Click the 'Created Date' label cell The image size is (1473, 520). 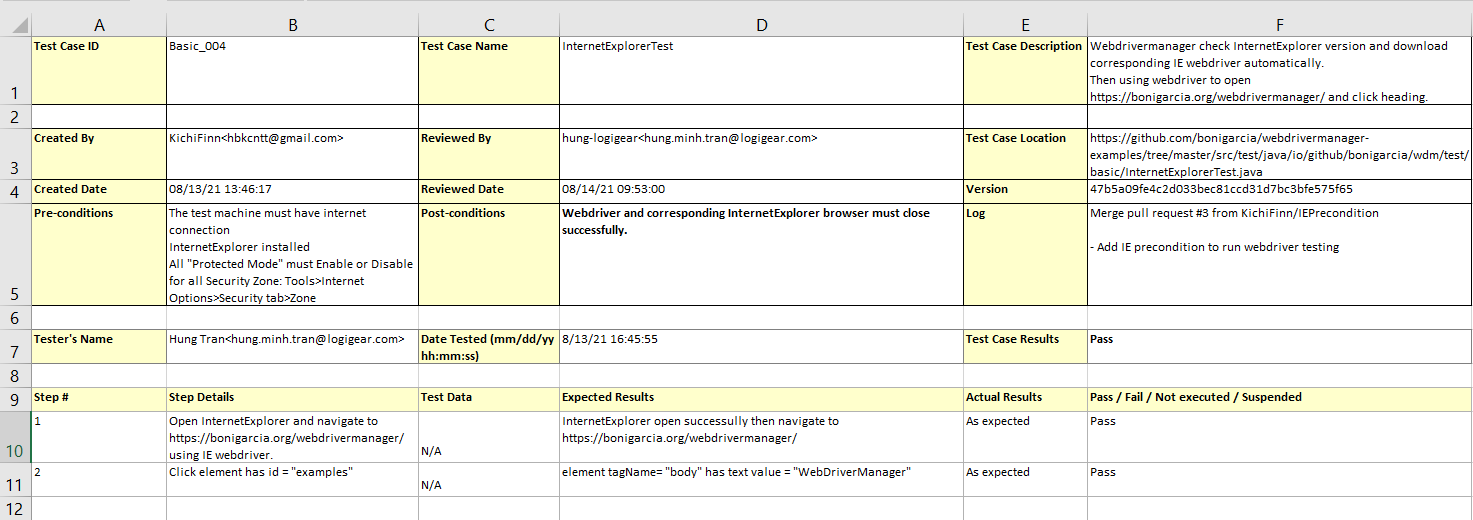click(99, 192)
